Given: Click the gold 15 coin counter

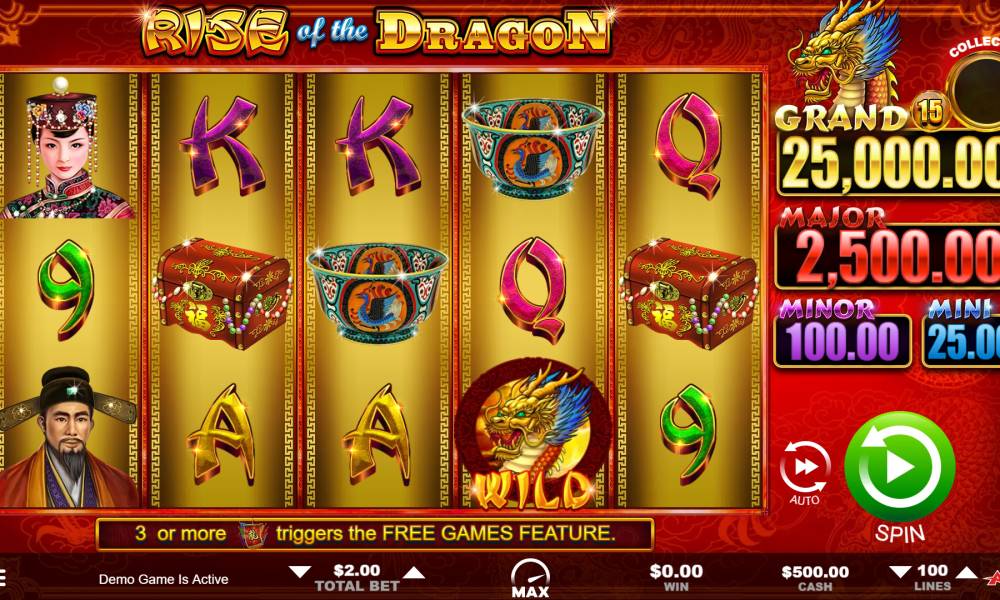Looking at the screenshot, I should (930, 111).
